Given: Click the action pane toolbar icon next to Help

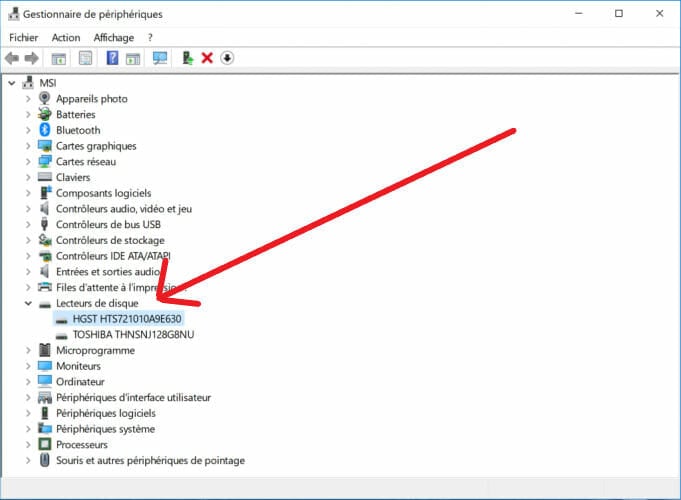Looking at the screenshot, I should pyautogui.click(x=133, y=58).
